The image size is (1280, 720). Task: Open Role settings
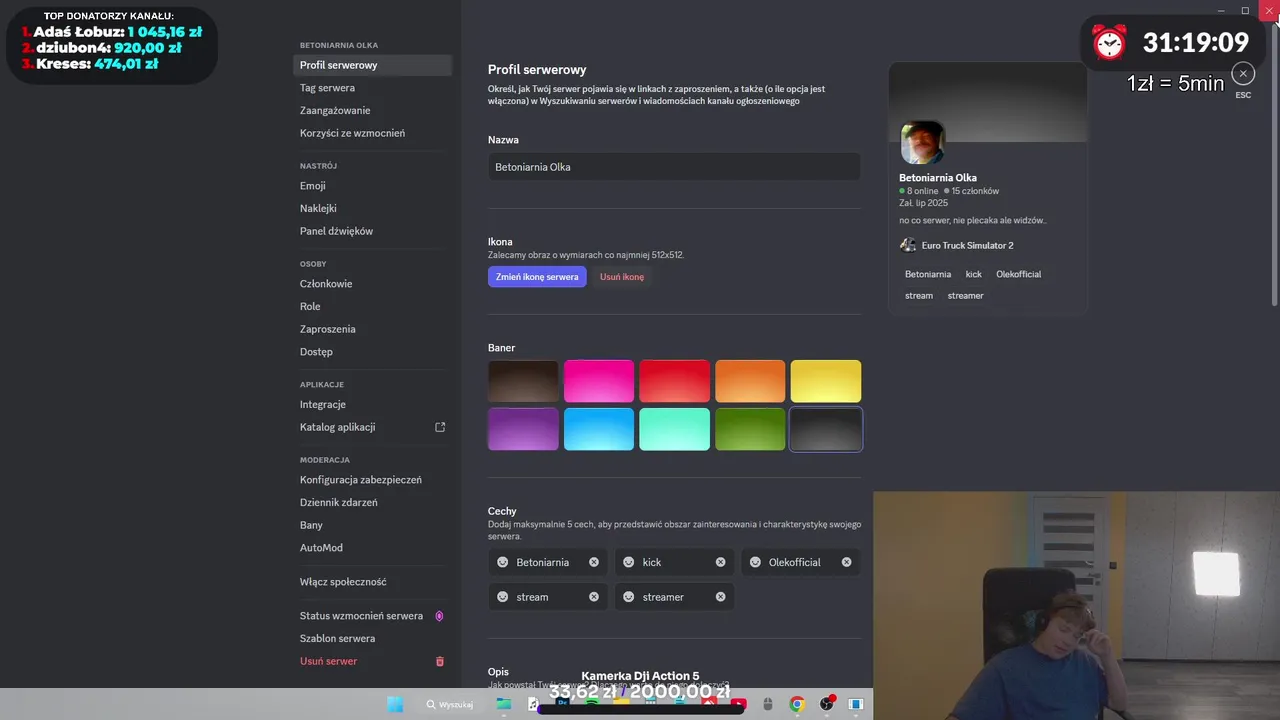click(373, 306)
